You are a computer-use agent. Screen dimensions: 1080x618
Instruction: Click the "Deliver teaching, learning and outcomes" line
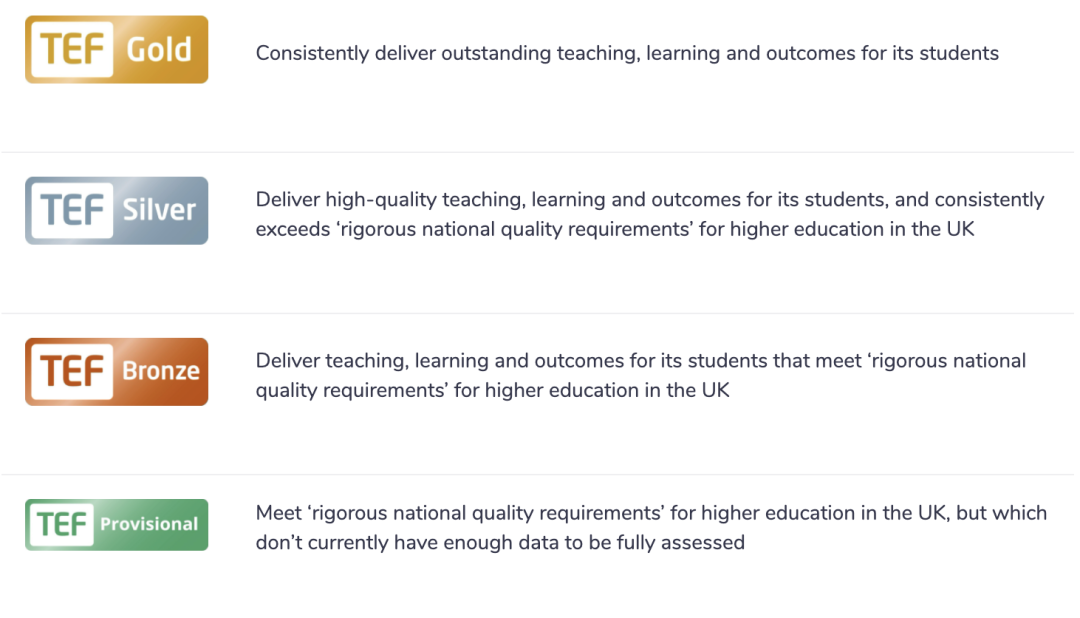pos(641,361)
